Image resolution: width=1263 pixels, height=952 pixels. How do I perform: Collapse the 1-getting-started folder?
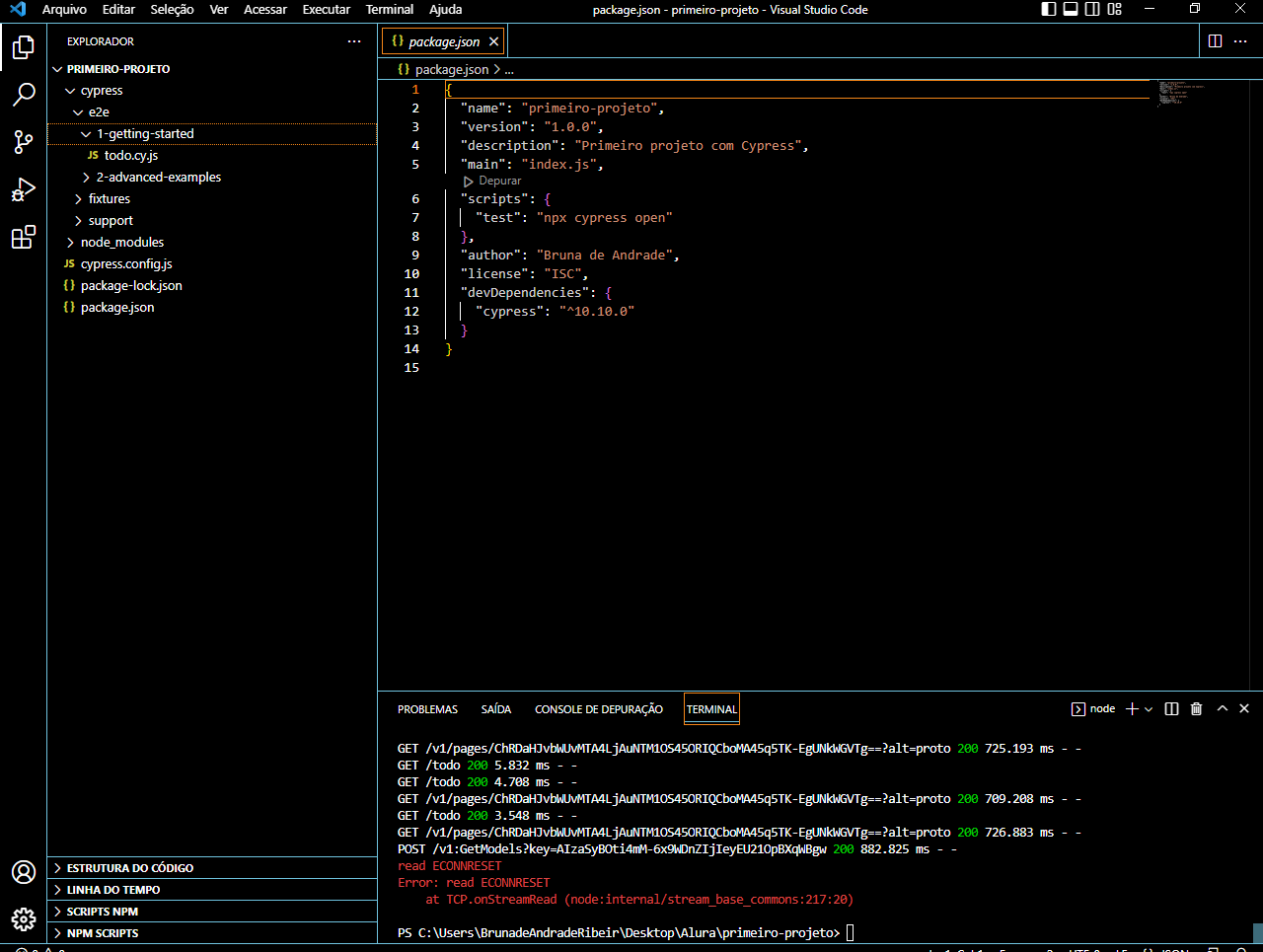pyautogui.click(x=212, y=134)
